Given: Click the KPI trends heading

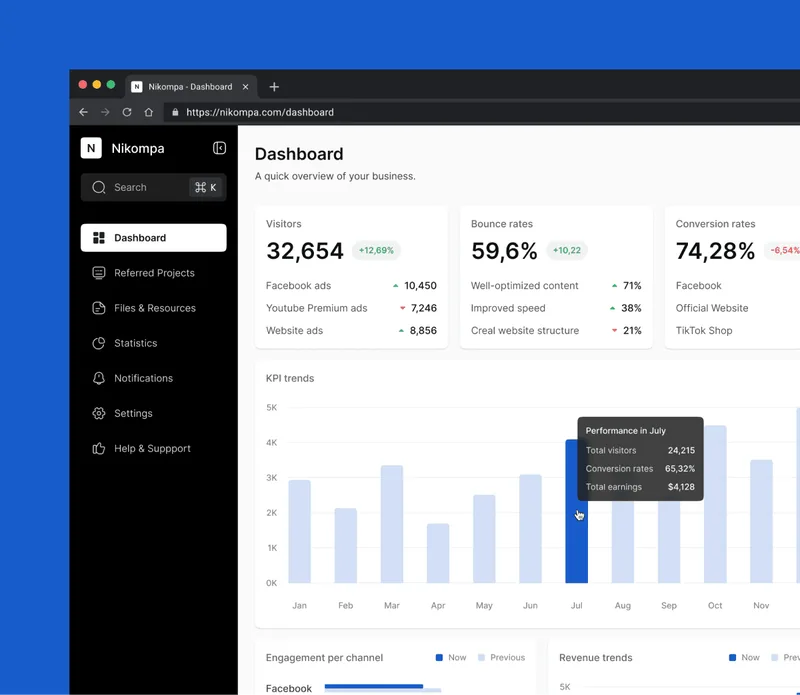Looking at the screenshot, I should (x=290, y=378).
